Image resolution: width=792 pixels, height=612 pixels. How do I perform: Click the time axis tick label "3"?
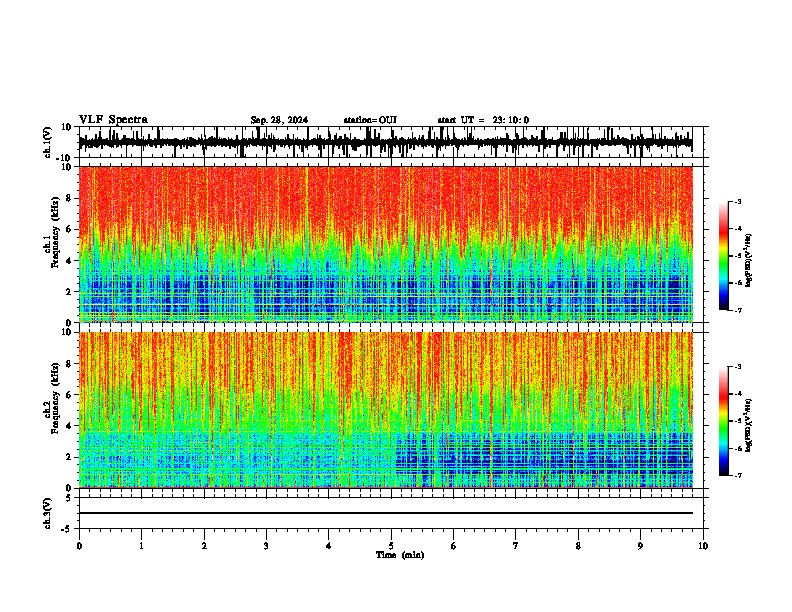tap(266, 546)
